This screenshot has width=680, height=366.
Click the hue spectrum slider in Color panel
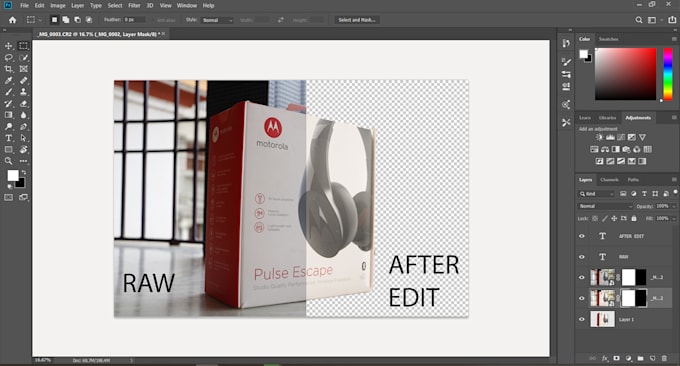[x=668, y=74]
